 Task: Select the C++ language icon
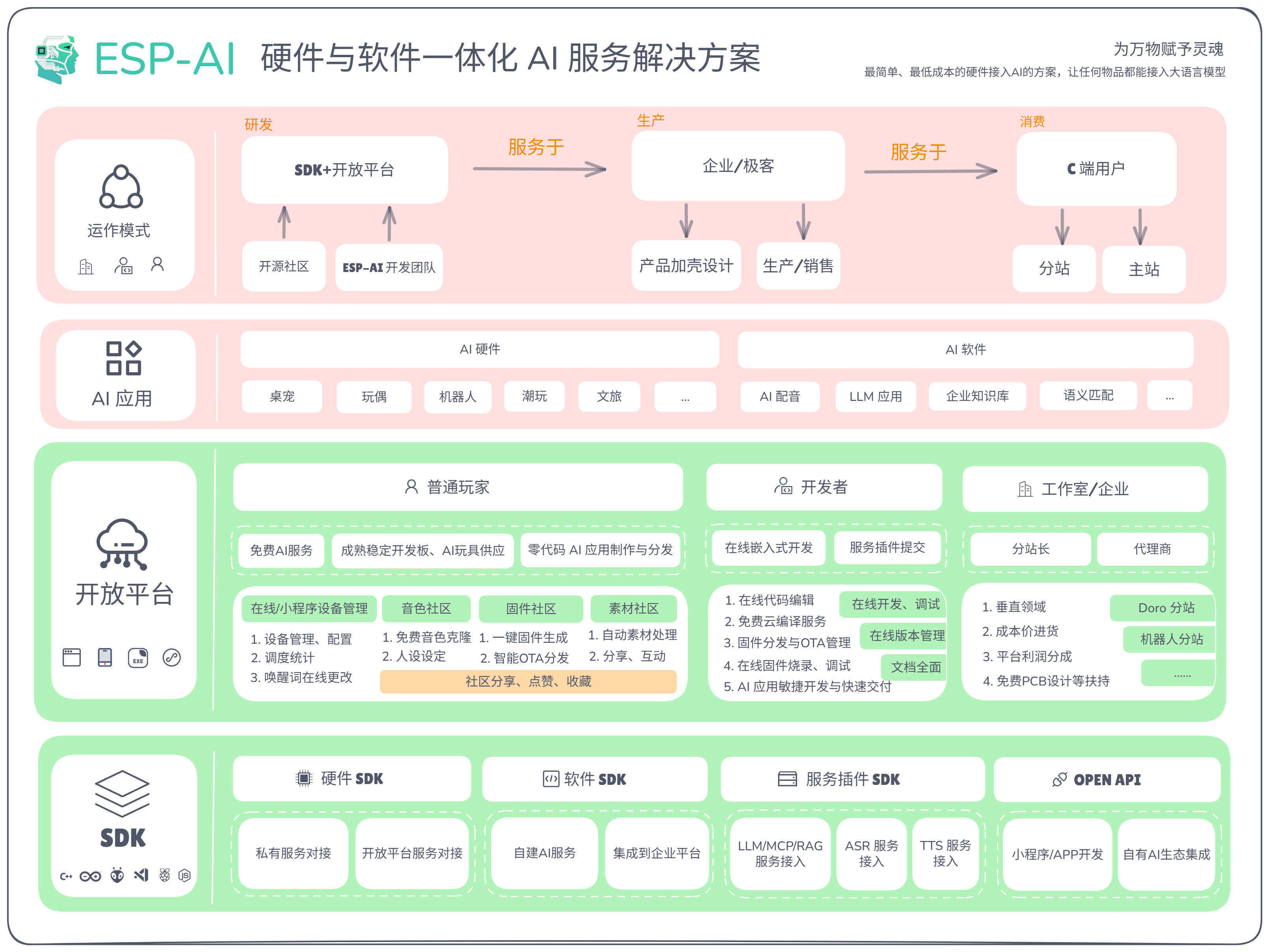coord(67,877)
